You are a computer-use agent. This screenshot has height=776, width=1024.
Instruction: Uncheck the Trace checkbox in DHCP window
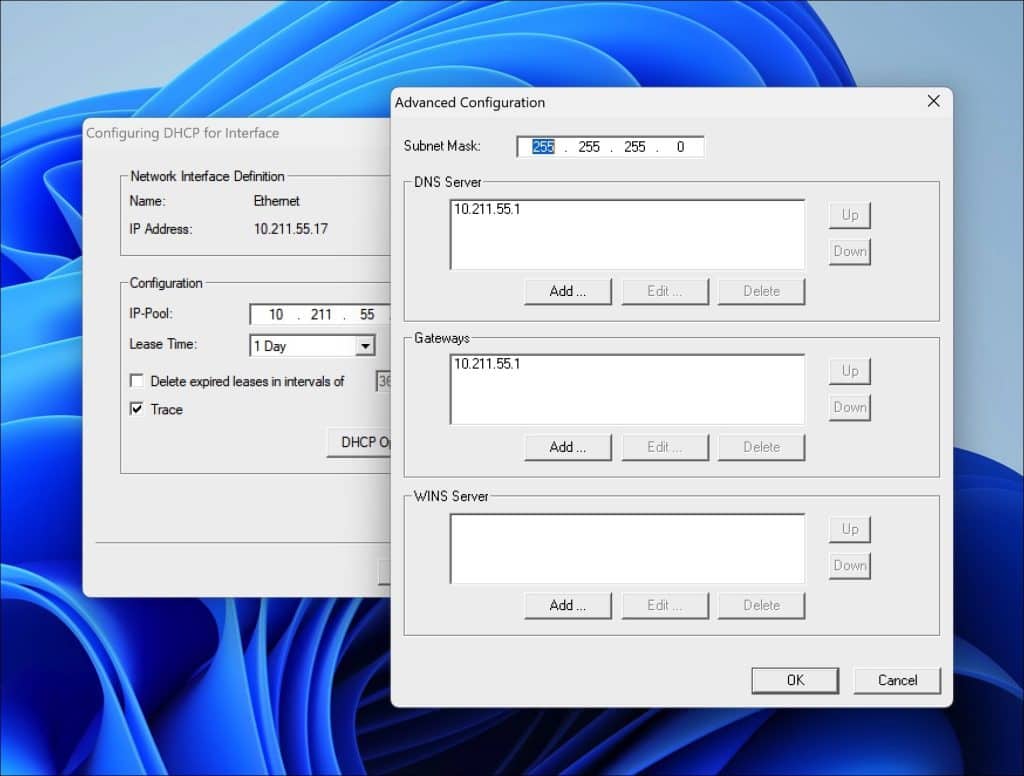coord(136,409)
